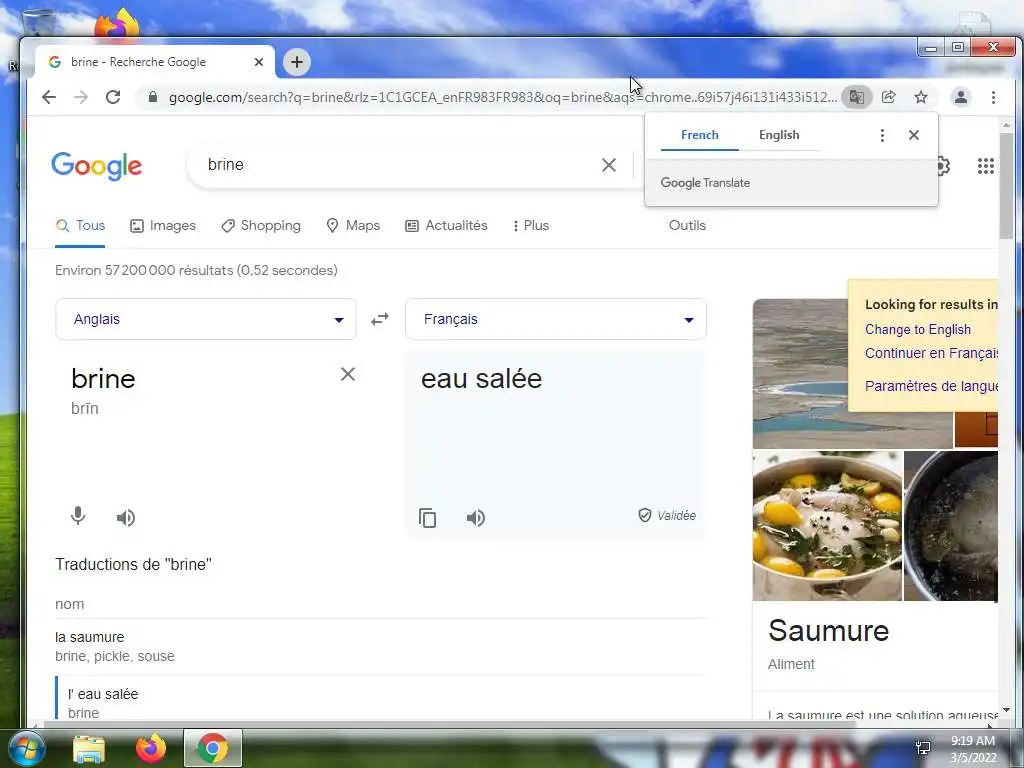Viewport: 1024px width, 768px height.
Task: Switch to the Shopping search tab
Action: point(261,226)
